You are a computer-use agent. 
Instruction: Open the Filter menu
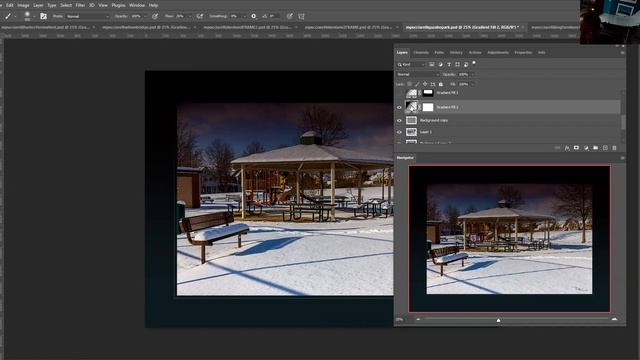[80, 5]
